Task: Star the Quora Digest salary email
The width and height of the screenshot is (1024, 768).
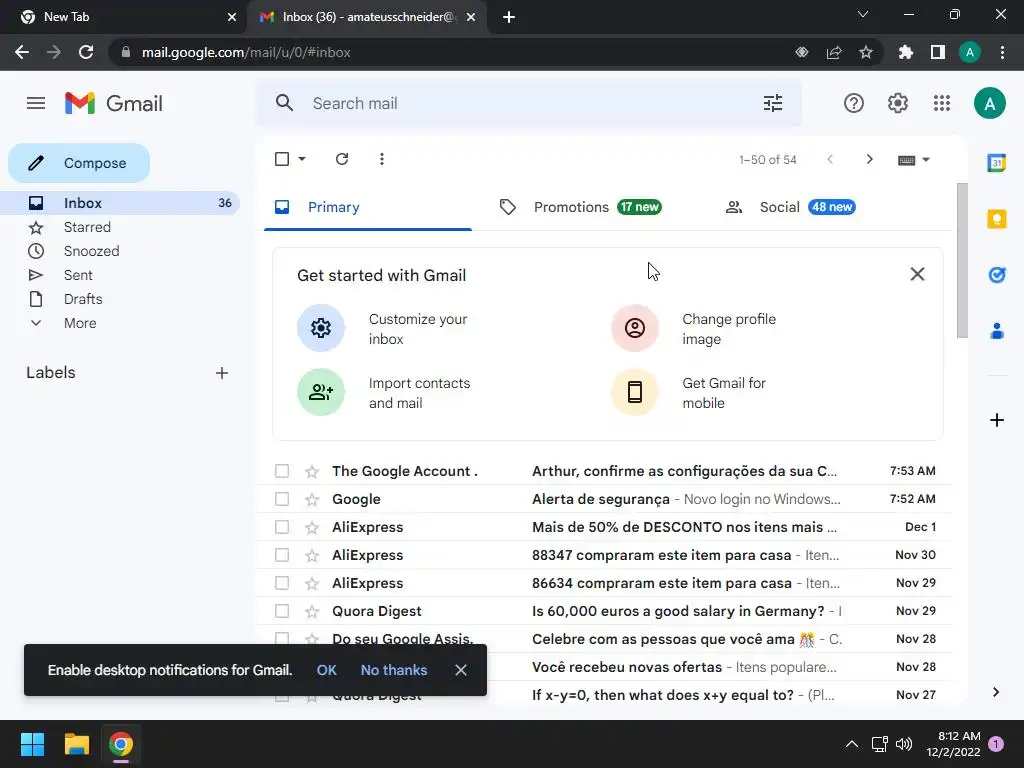Action: (312, 611)
